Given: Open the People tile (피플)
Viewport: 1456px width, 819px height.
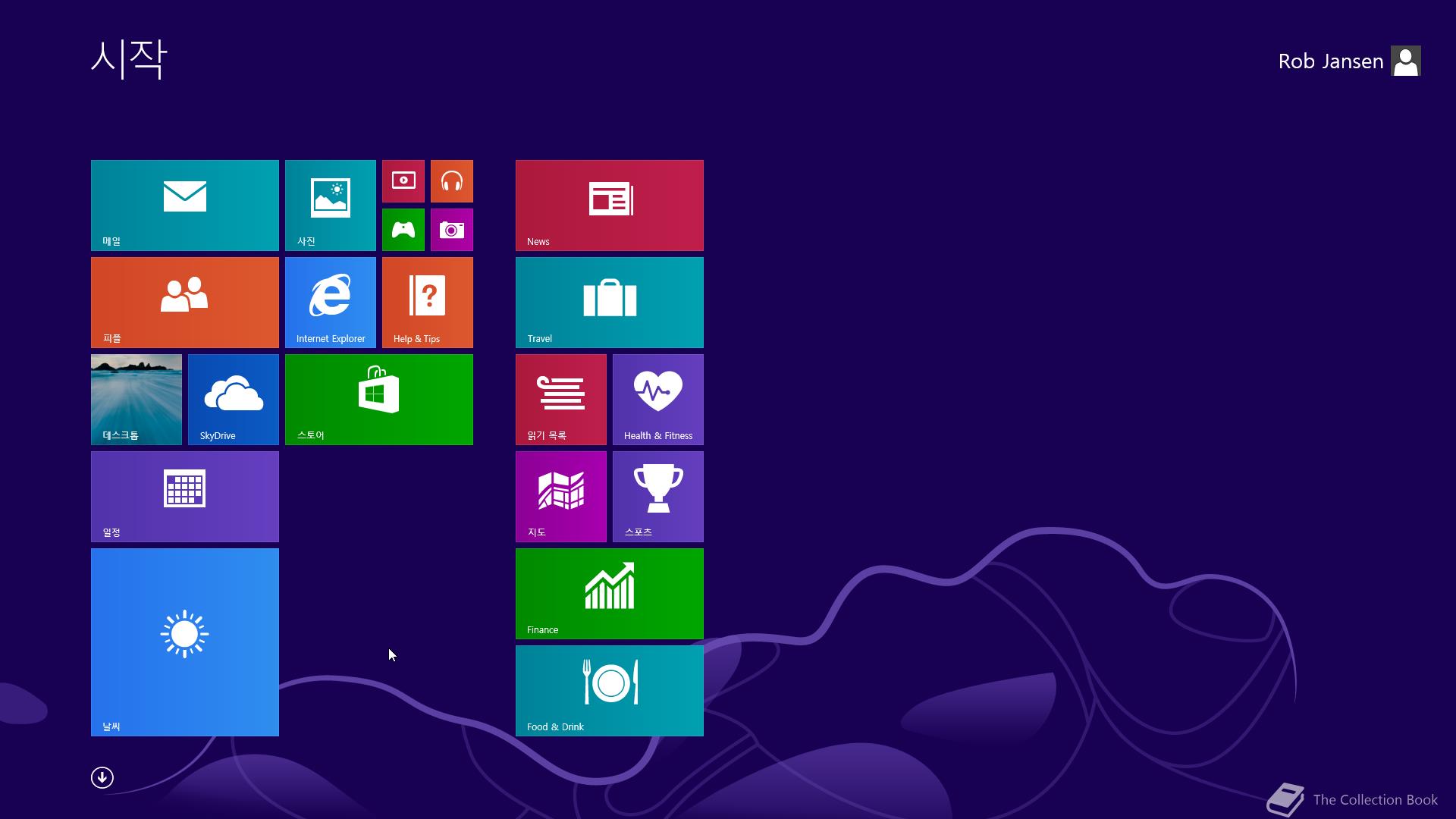Looking at the screenshot, I should [185, 303].
